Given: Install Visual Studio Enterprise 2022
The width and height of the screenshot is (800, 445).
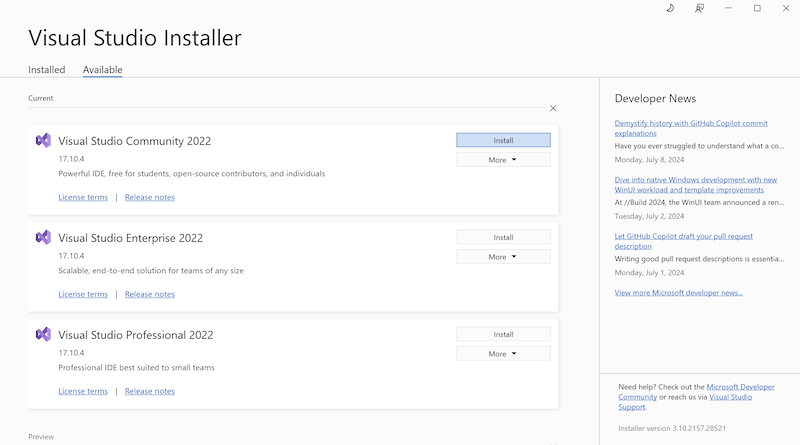Looking at the screenshot, I should click(503, 237).
